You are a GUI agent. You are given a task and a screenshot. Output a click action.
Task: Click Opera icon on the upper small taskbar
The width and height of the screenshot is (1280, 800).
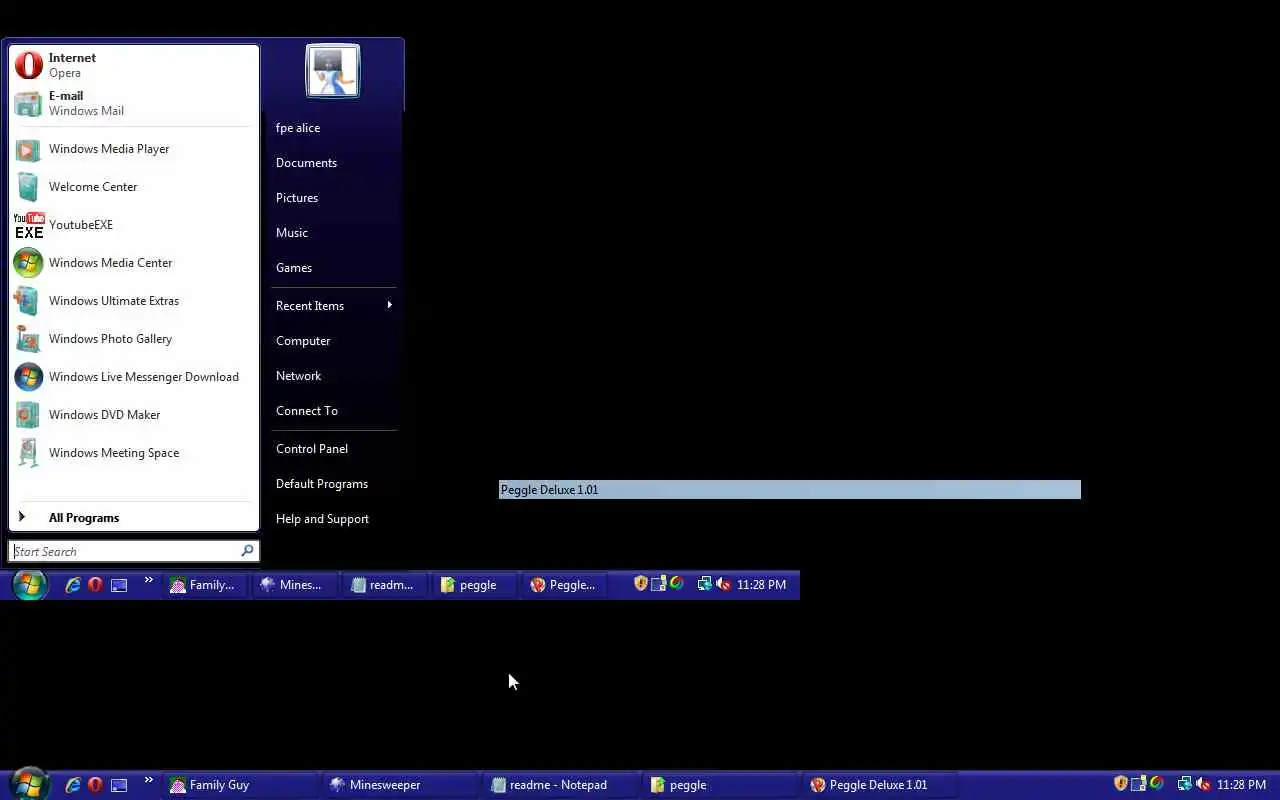pyautogui.click(x=95, y=585)
